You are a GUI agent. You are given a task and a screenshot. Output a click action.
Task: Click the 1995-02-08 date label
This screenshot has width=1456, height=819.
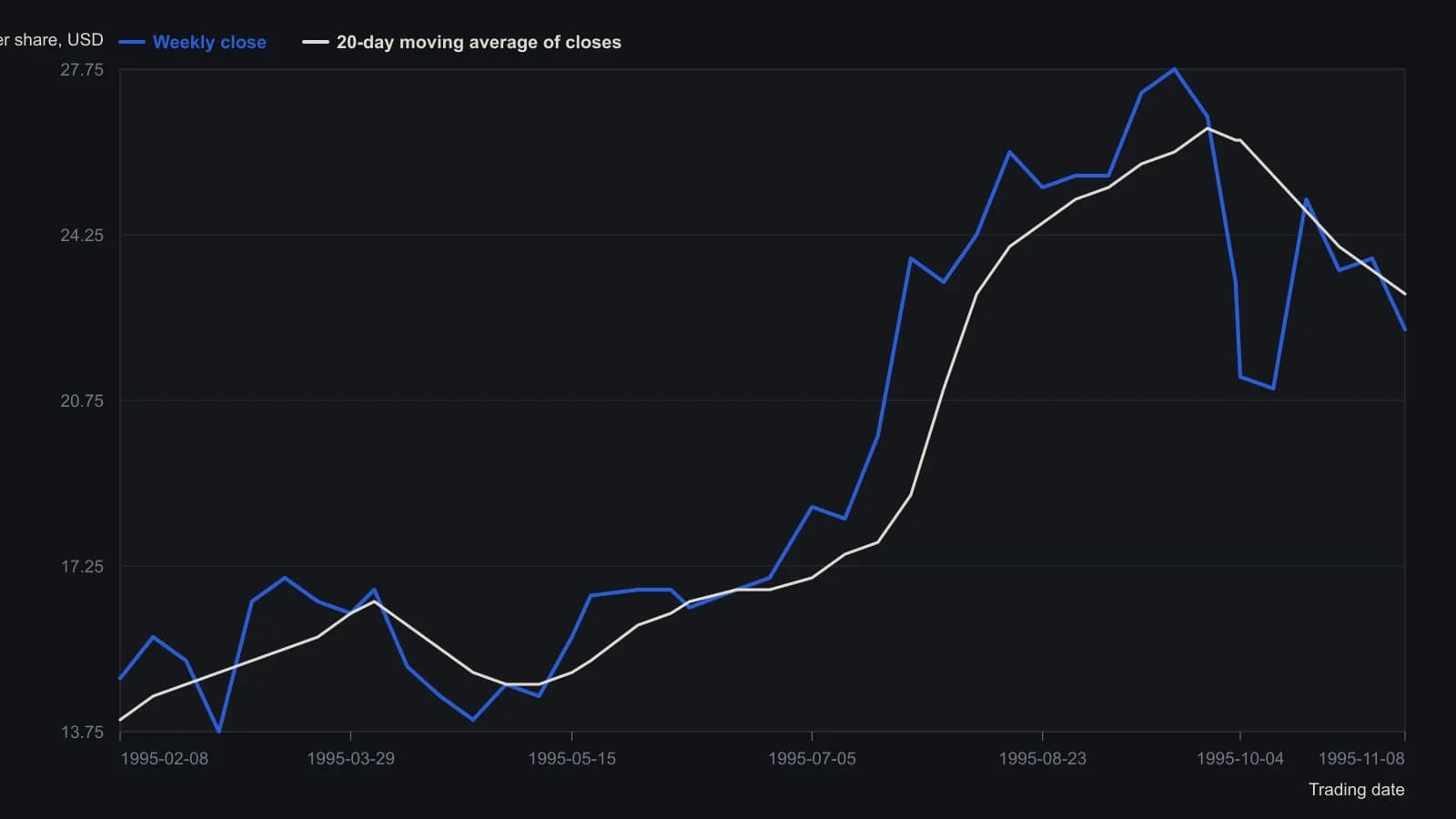pyautogui.click(x=164, y=759)
